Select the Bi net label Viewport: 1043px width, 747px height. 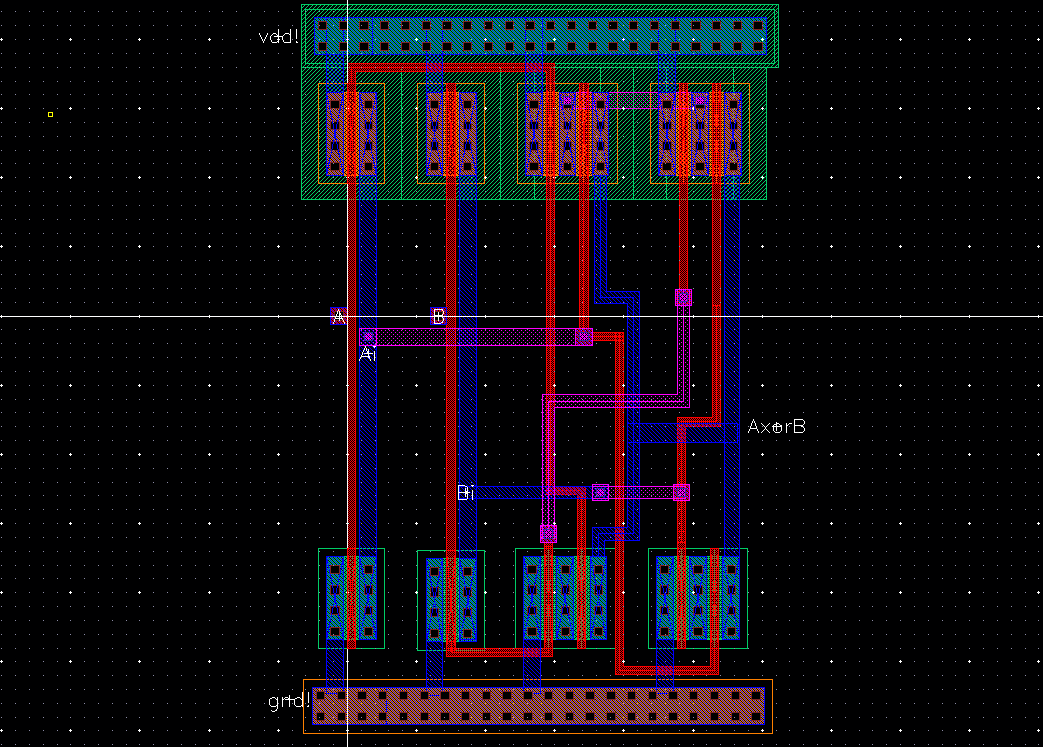466,493
